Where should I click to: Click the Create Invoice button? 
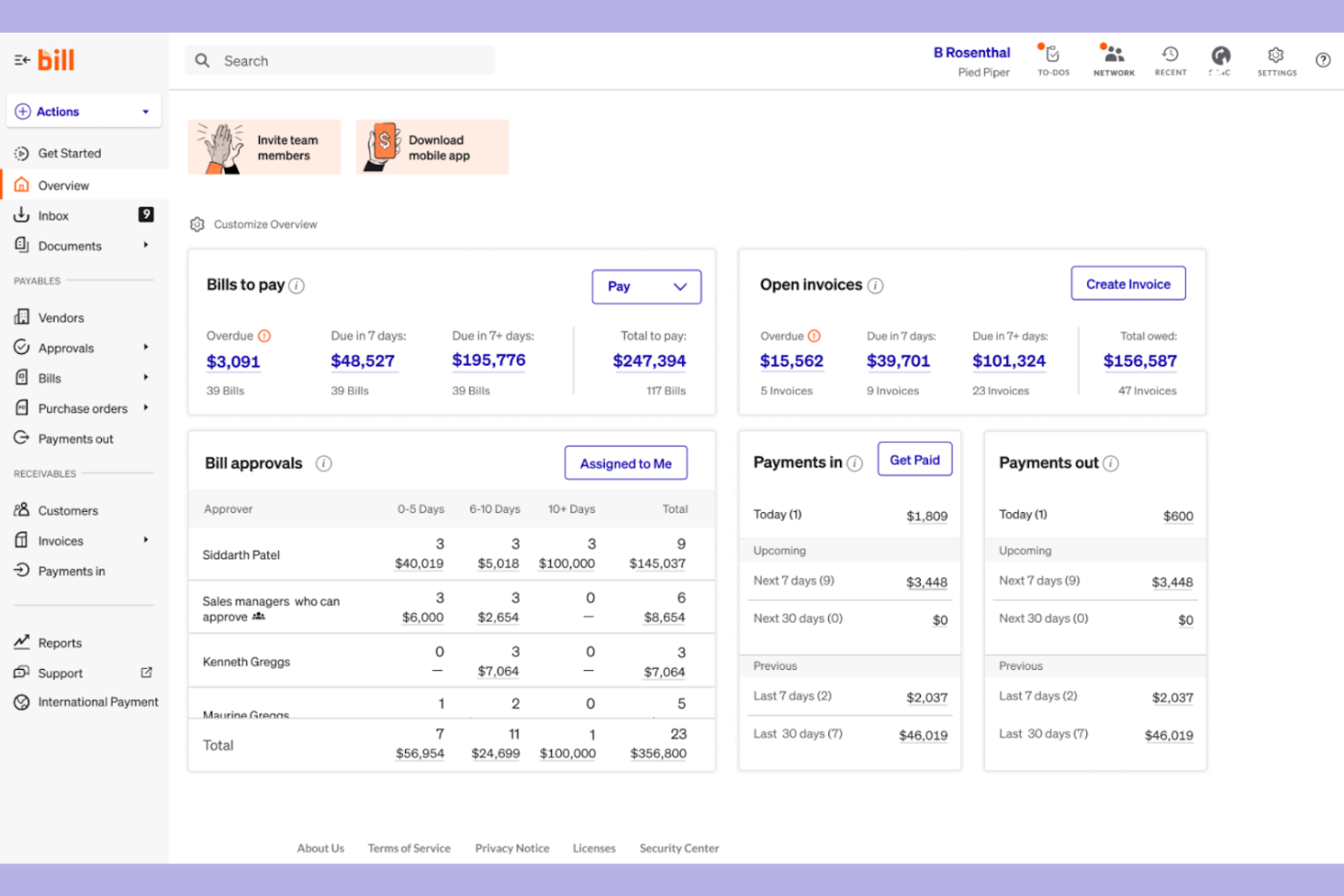point(1128,283)
